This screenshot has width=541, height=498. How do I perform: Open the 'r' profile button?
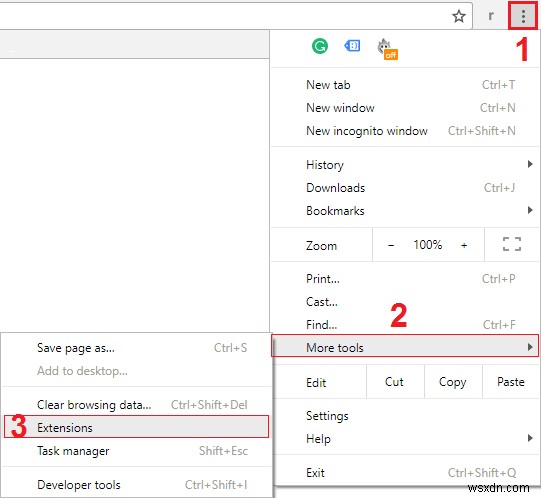click(x=491, y=16)
